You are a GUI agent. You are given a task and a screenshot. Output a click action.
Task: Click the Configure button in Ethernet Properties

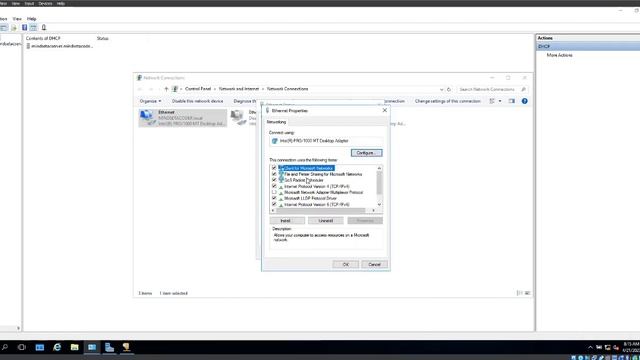[367, 153]
